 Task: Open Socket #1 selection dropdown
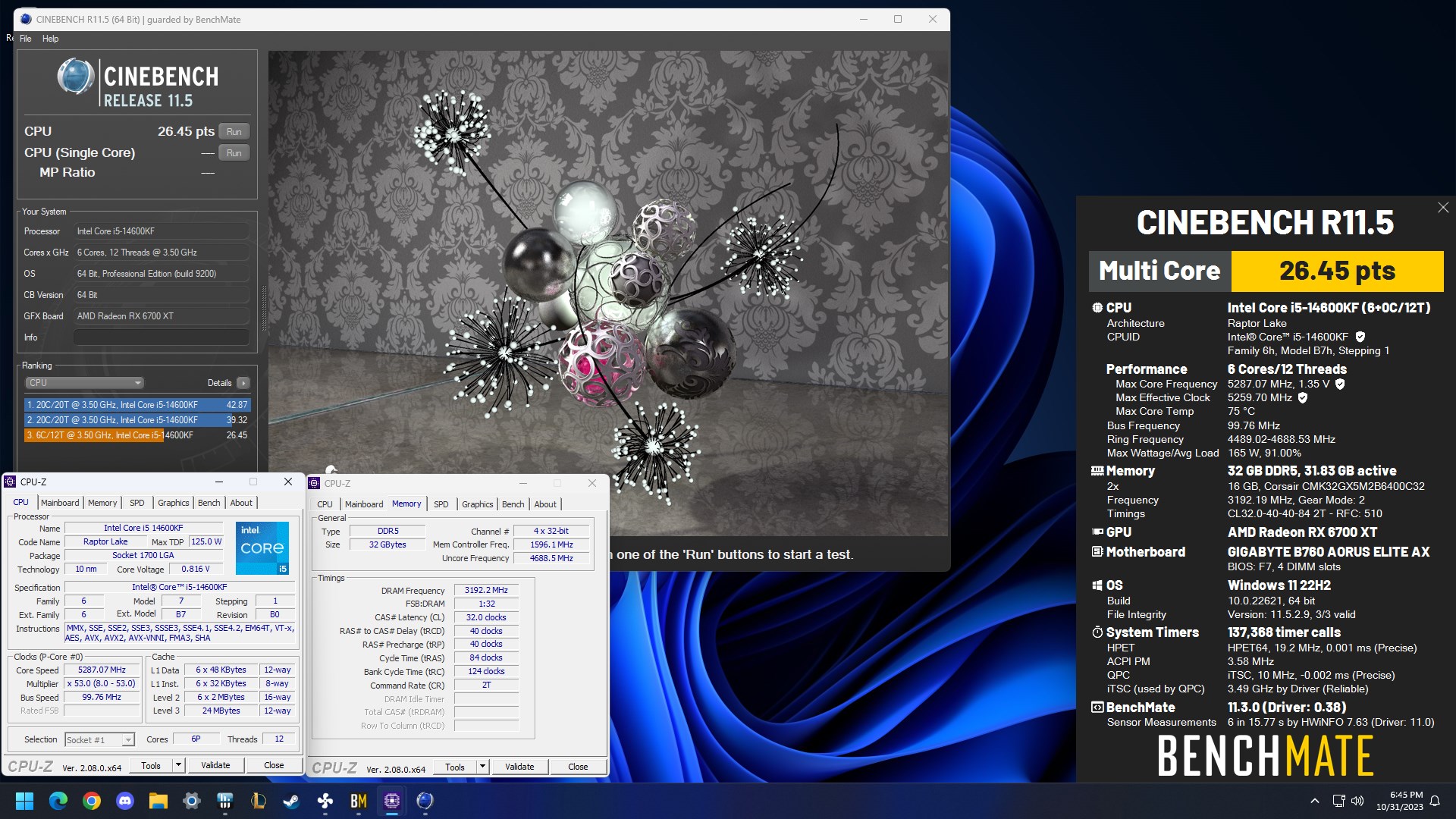coord(99,739)
